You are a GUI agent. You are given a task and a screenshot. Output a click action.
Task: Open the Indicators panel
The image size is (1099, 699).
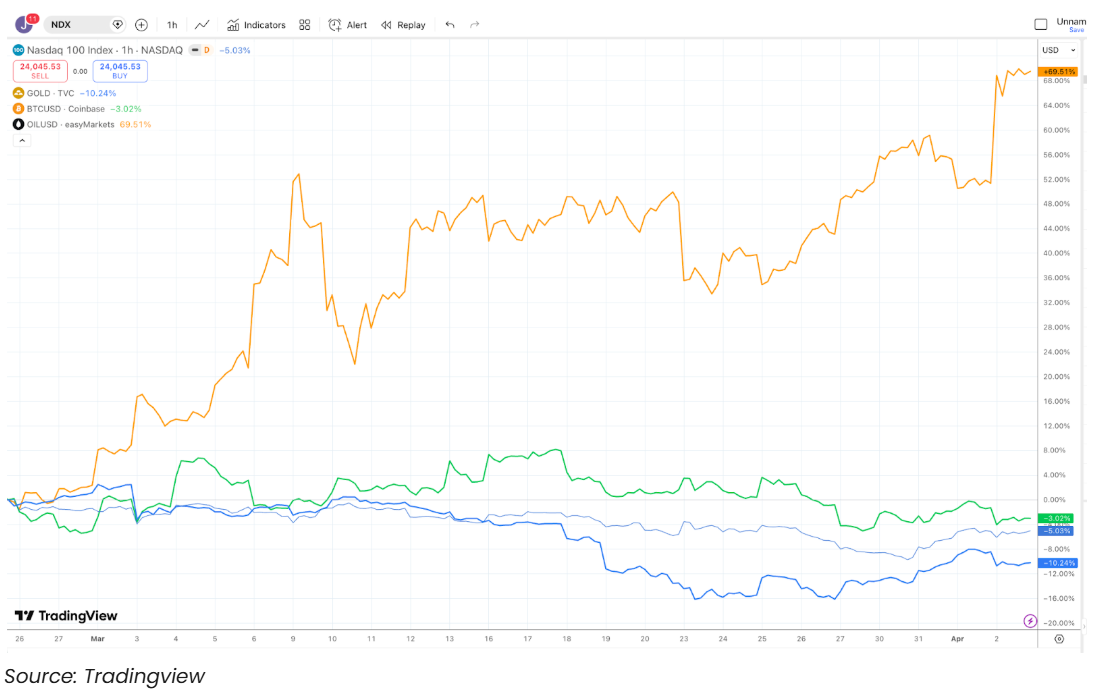click(x=256, y=24)
